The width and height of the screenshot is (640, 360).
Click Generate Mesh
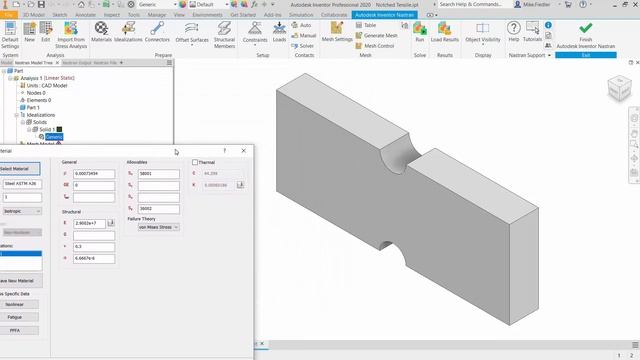click(x=376, y=36)
